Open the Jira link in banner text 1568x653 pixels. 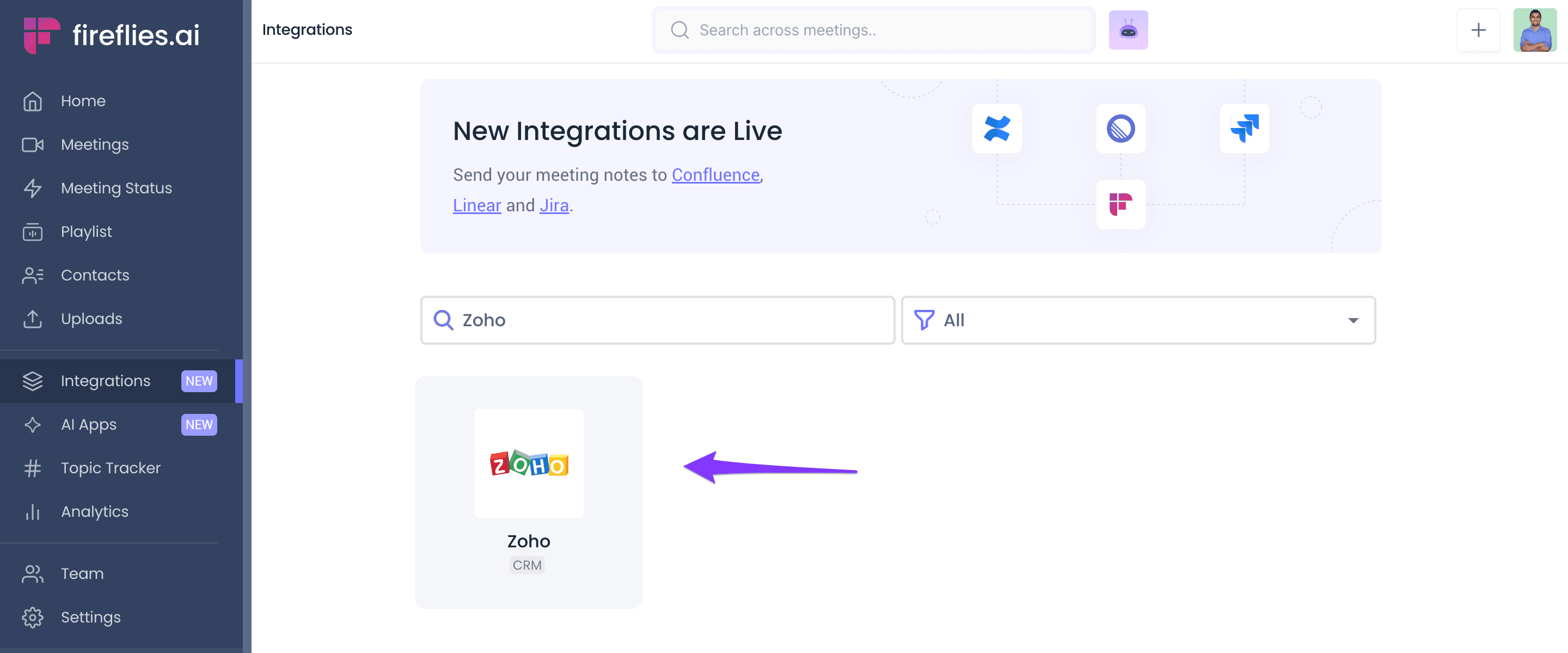click(553, 206)
